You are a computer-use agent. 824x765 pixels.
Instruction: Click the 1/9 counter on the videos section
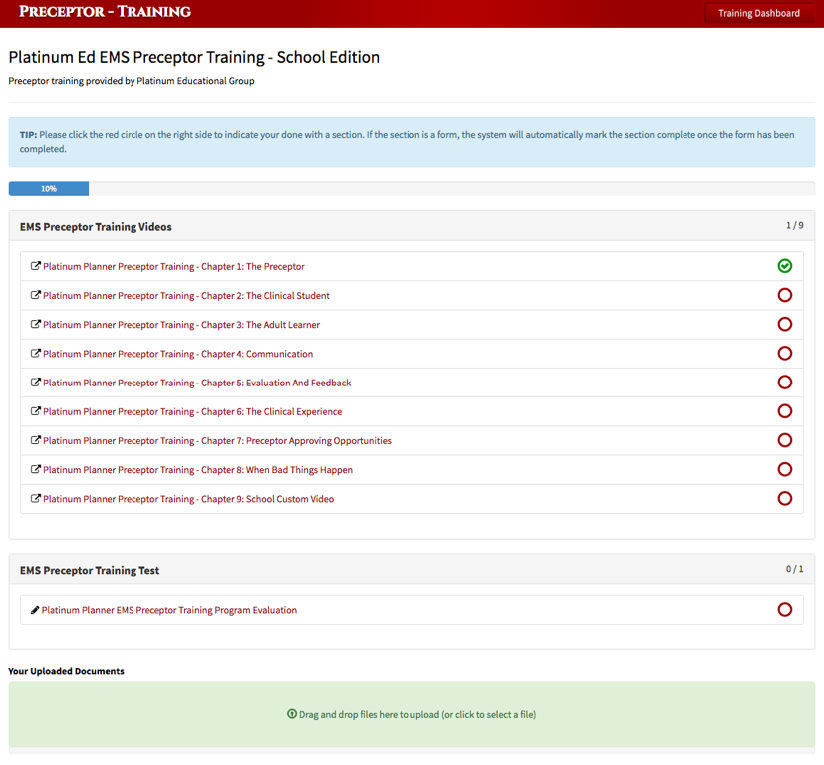796,226
